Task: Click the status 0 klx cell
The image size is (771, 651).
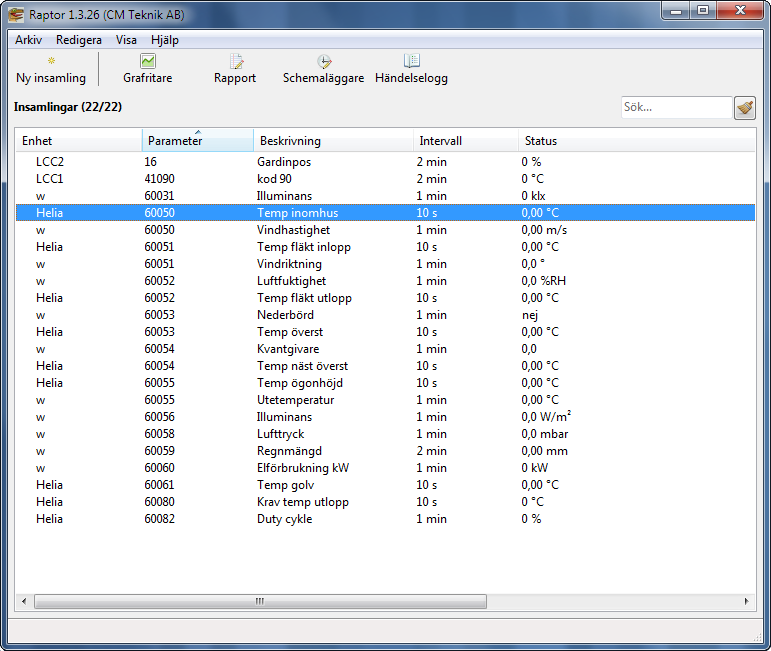Action: 533,196
